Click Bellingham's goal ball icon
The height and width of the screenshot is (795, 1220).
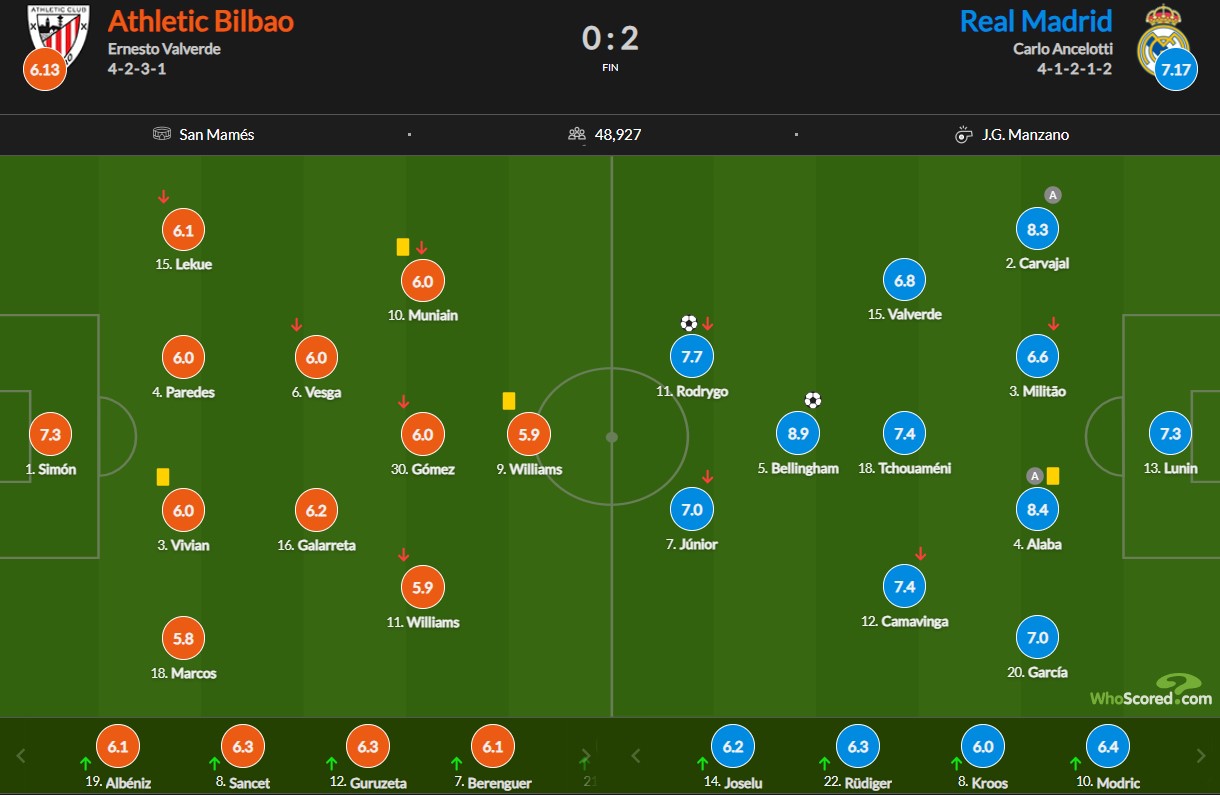coord(813,401)
